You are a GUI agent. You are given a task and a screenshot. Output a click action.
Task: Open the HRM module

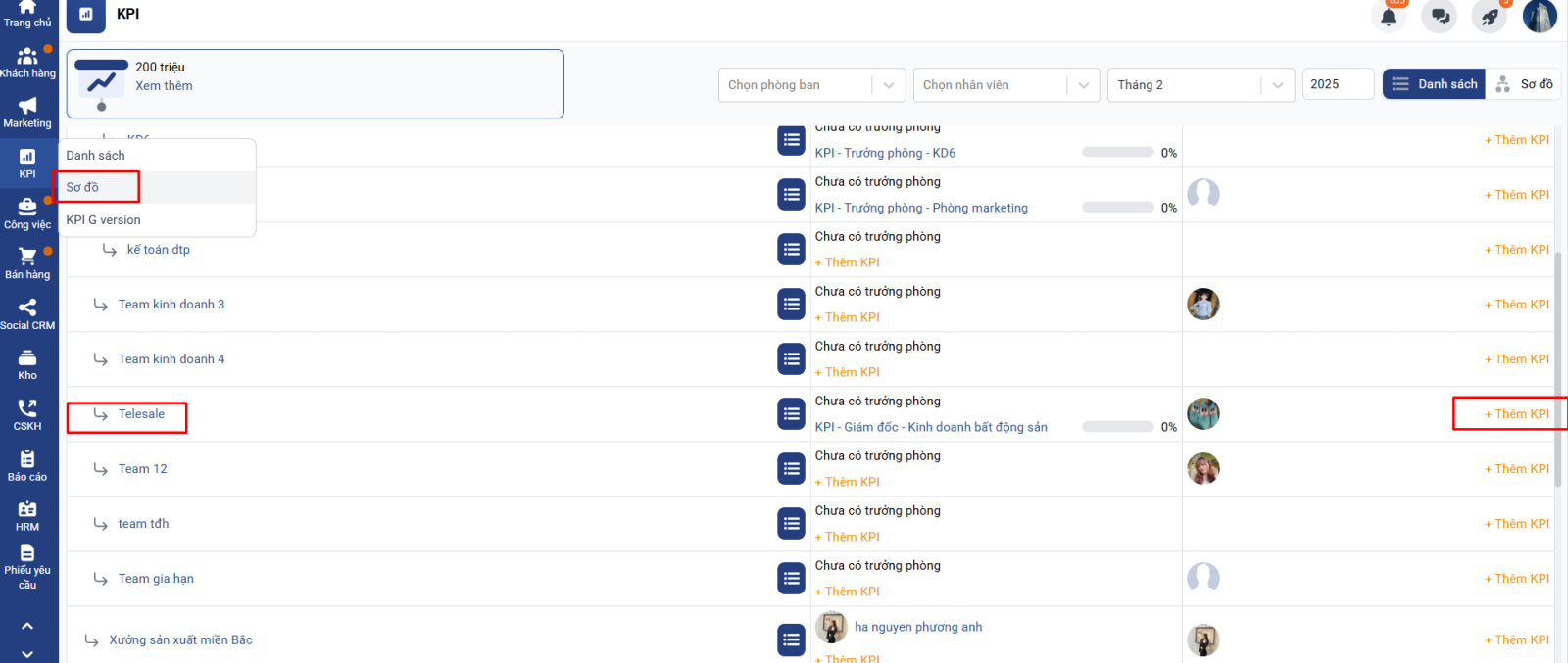(x=27, y=516)
